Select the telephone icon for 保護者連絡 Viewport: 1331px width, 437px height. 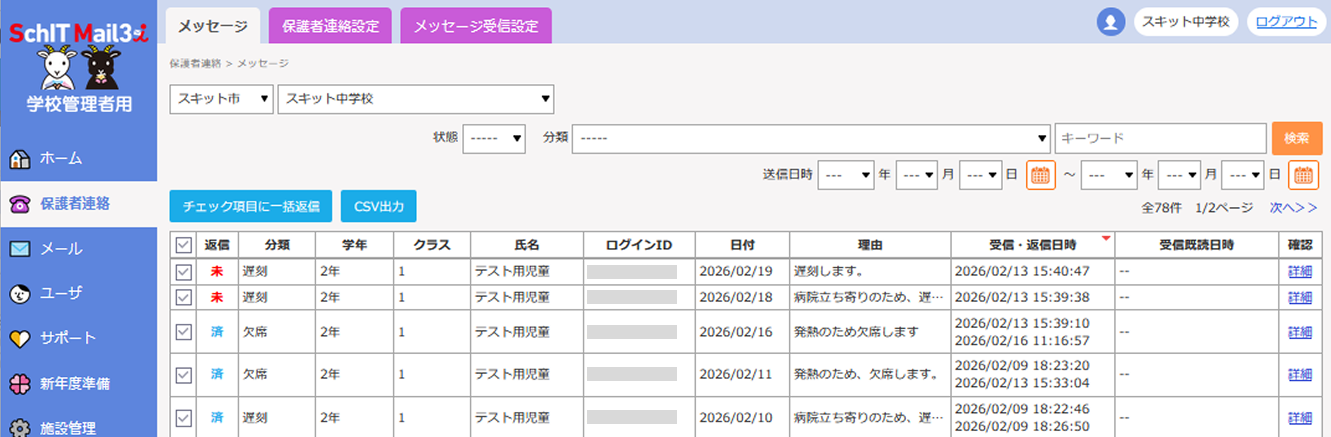click(x=19, y=204)
